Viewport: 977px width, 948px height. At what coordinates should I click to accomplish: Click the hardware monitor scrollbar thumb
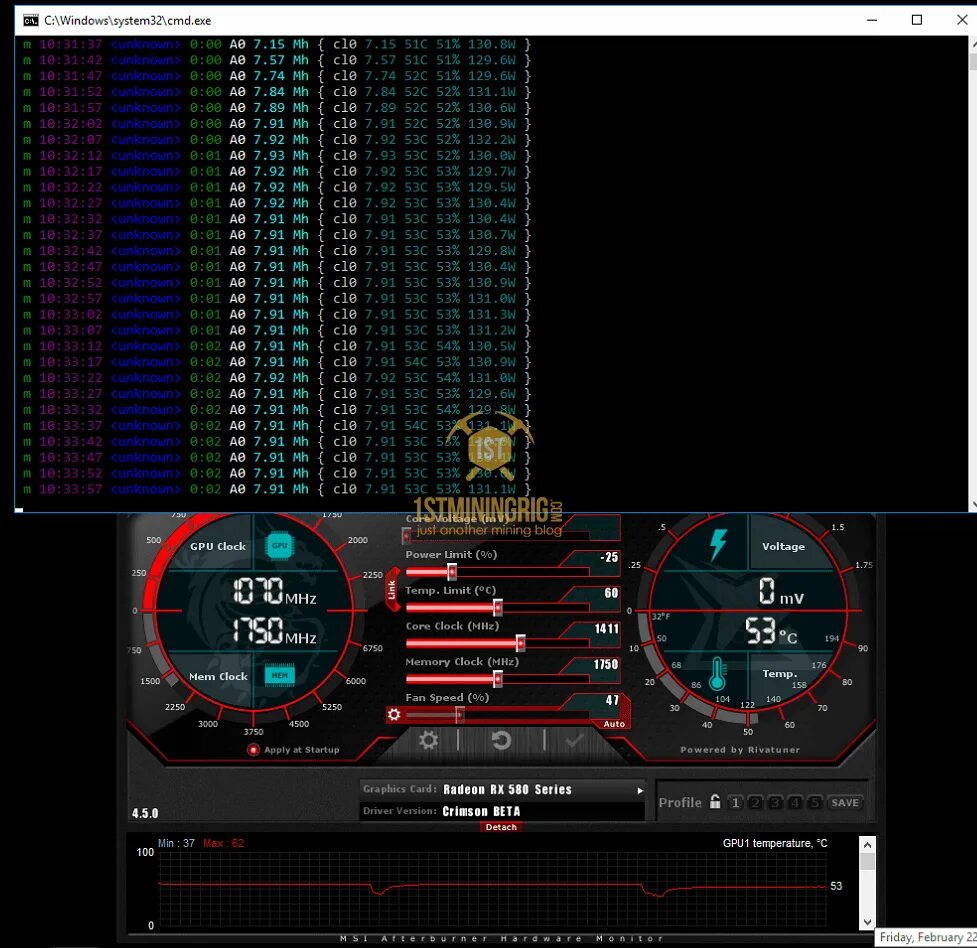867,861
